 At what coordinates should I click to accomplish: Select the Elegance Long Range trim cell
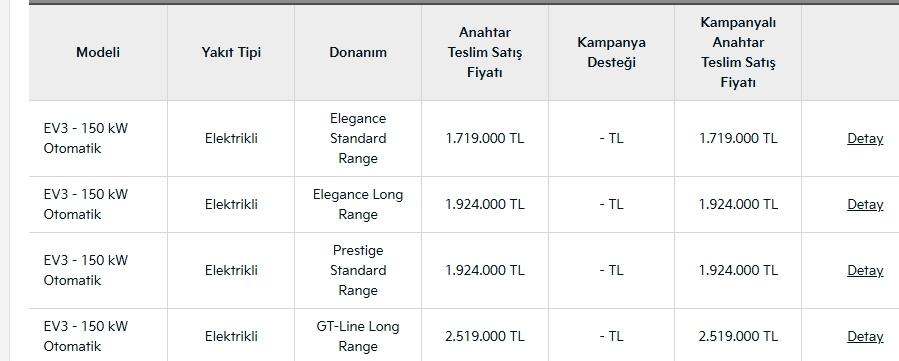(x=358, y=205)
